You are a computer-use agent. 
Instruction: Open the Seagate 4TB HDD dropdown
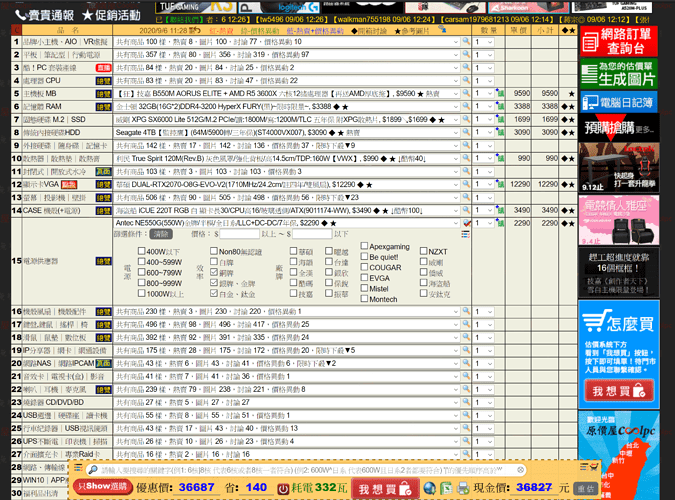[x=287, y=133]
